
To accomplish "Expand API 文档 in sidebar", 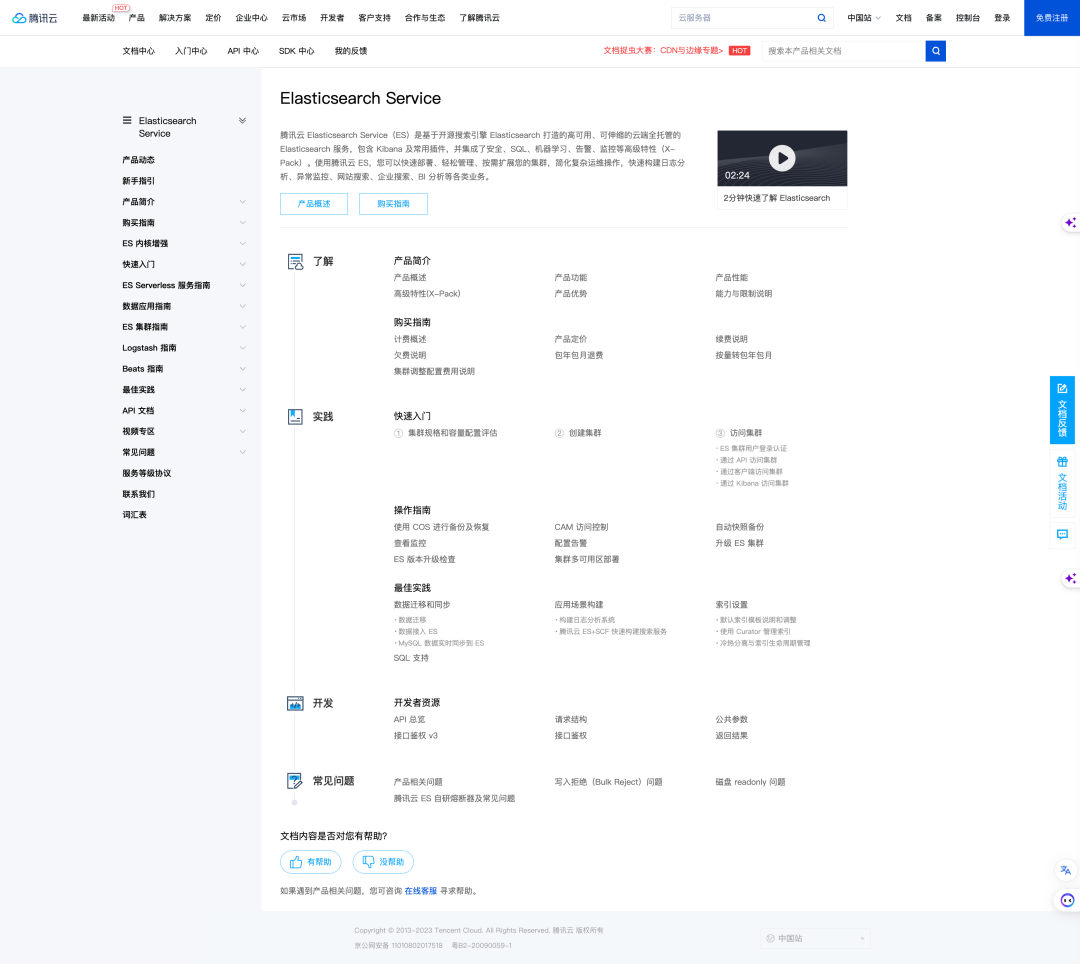I will tap(242, 410).
